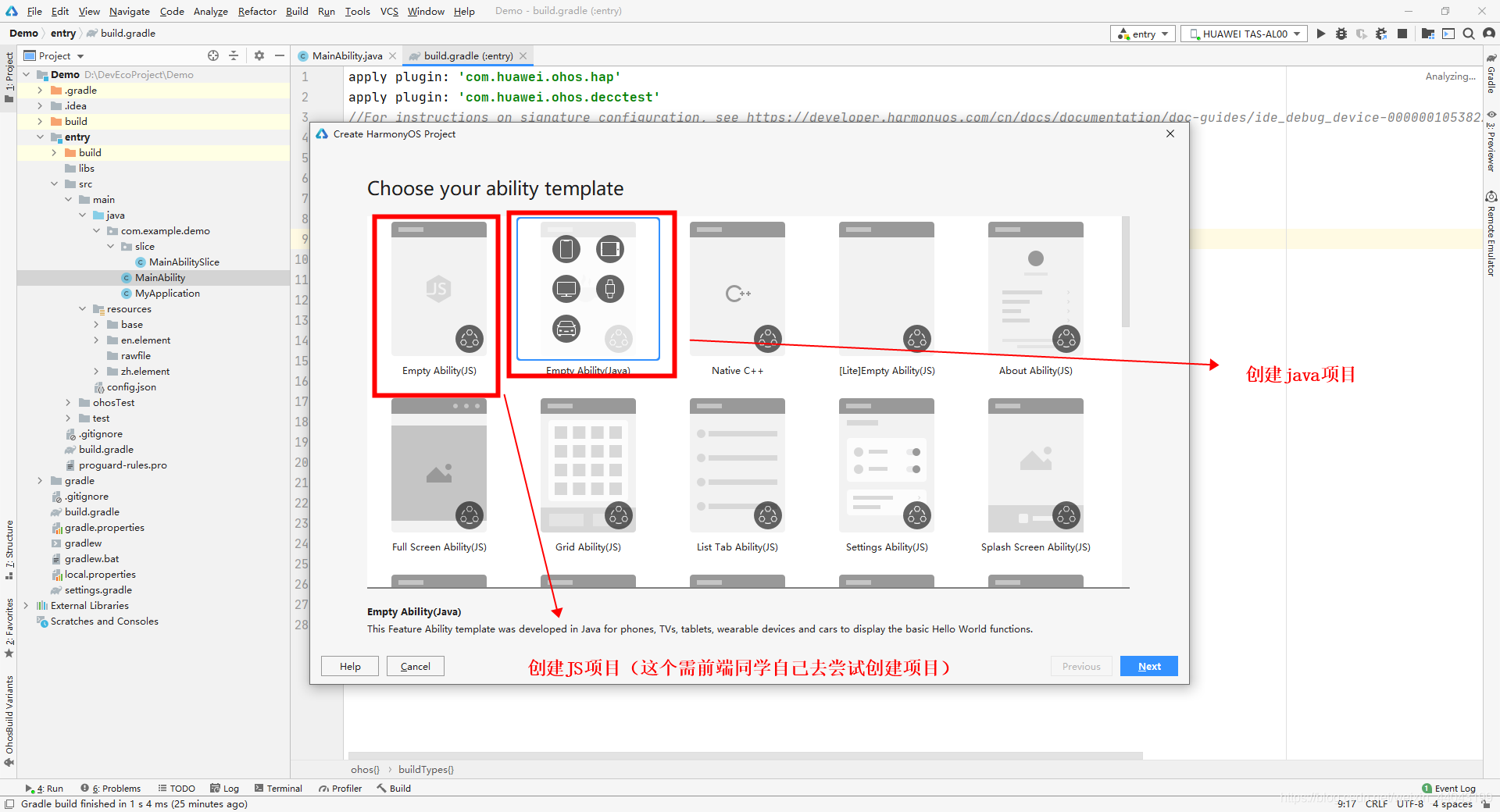The width and height of the screenshot is (1500, 812).
Task: Select [Lite]Empty Ability(JS) template
Action: point(887,299)
